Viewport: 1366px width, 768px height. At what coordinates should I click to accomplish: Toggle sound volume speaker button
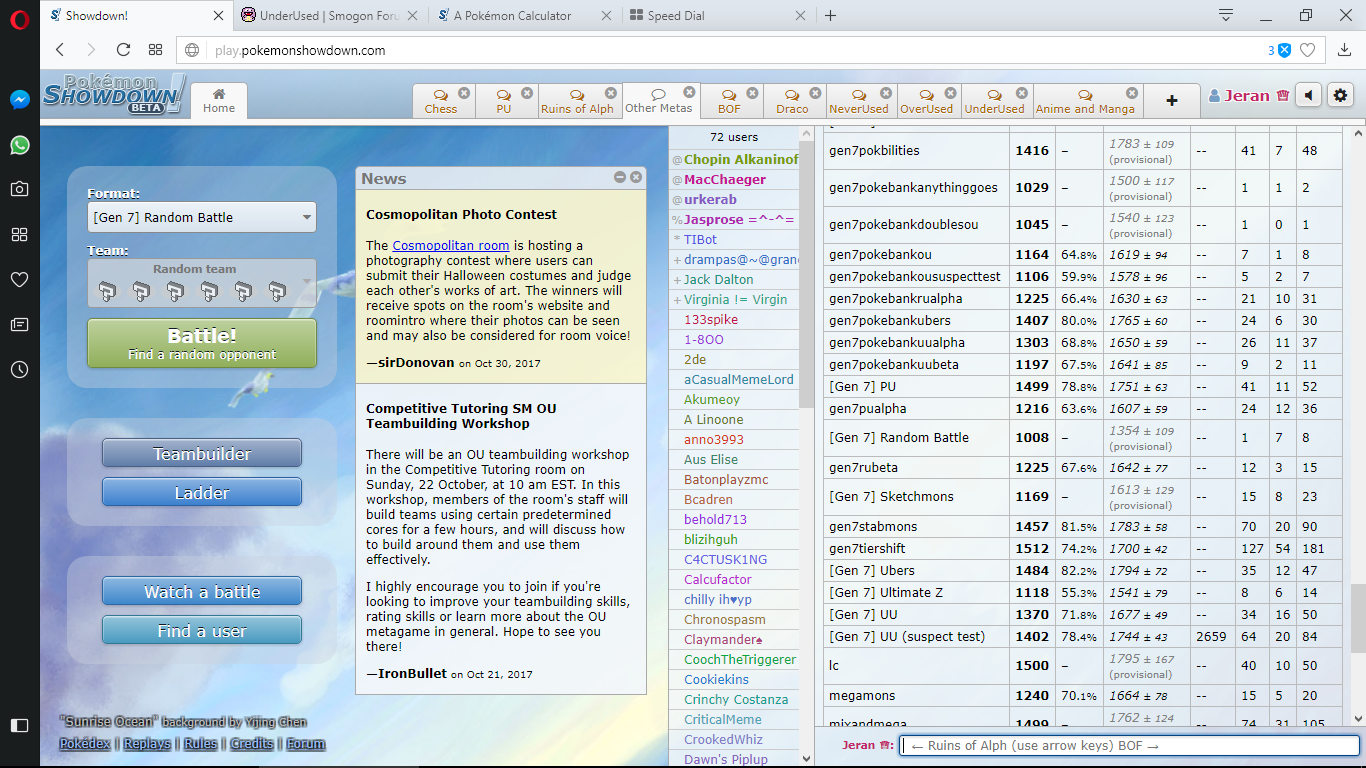1309,95
